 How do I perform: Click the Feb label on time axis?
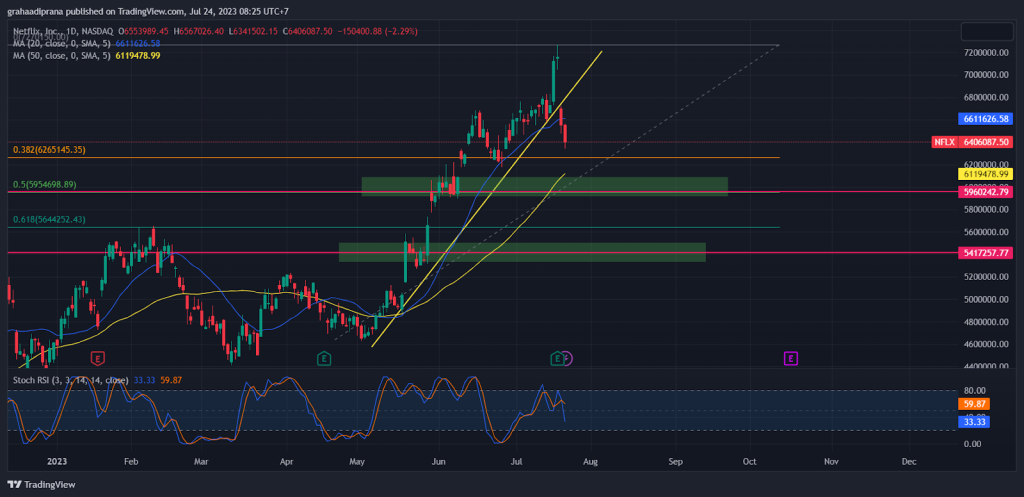pyautogui.click(x=130, y=461)
